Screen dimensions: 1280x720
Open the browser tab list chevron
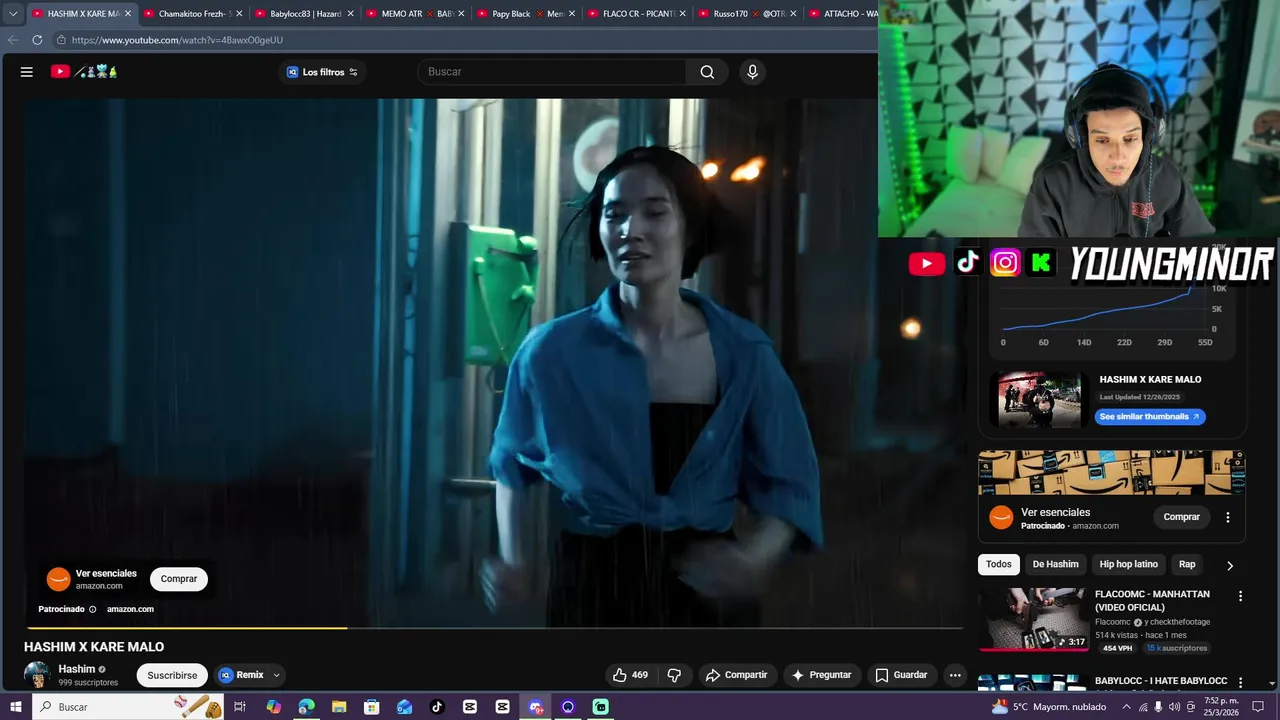coord(13,14)
